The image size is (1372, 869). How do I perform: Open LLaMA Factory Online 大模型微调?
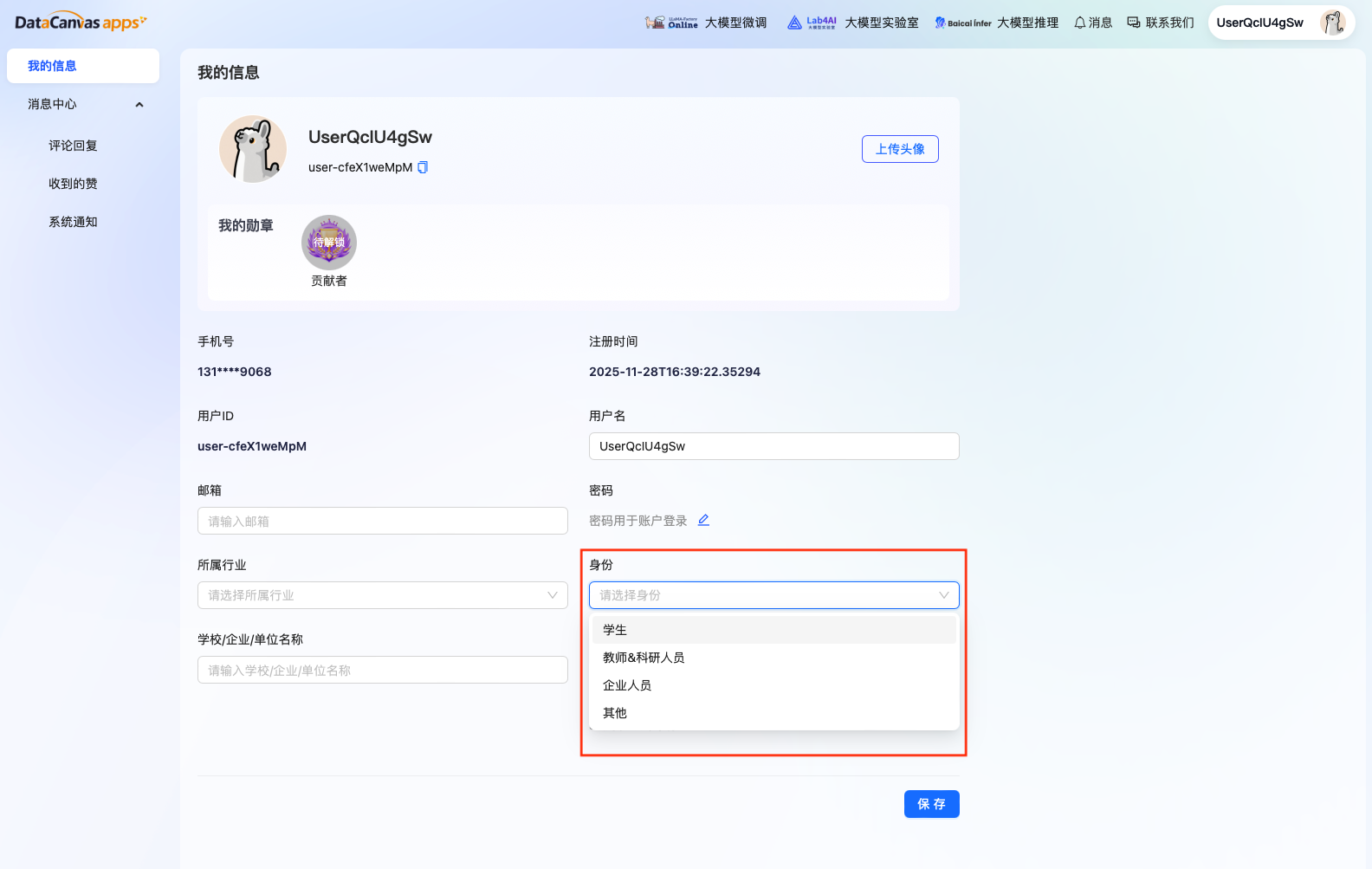706,23
